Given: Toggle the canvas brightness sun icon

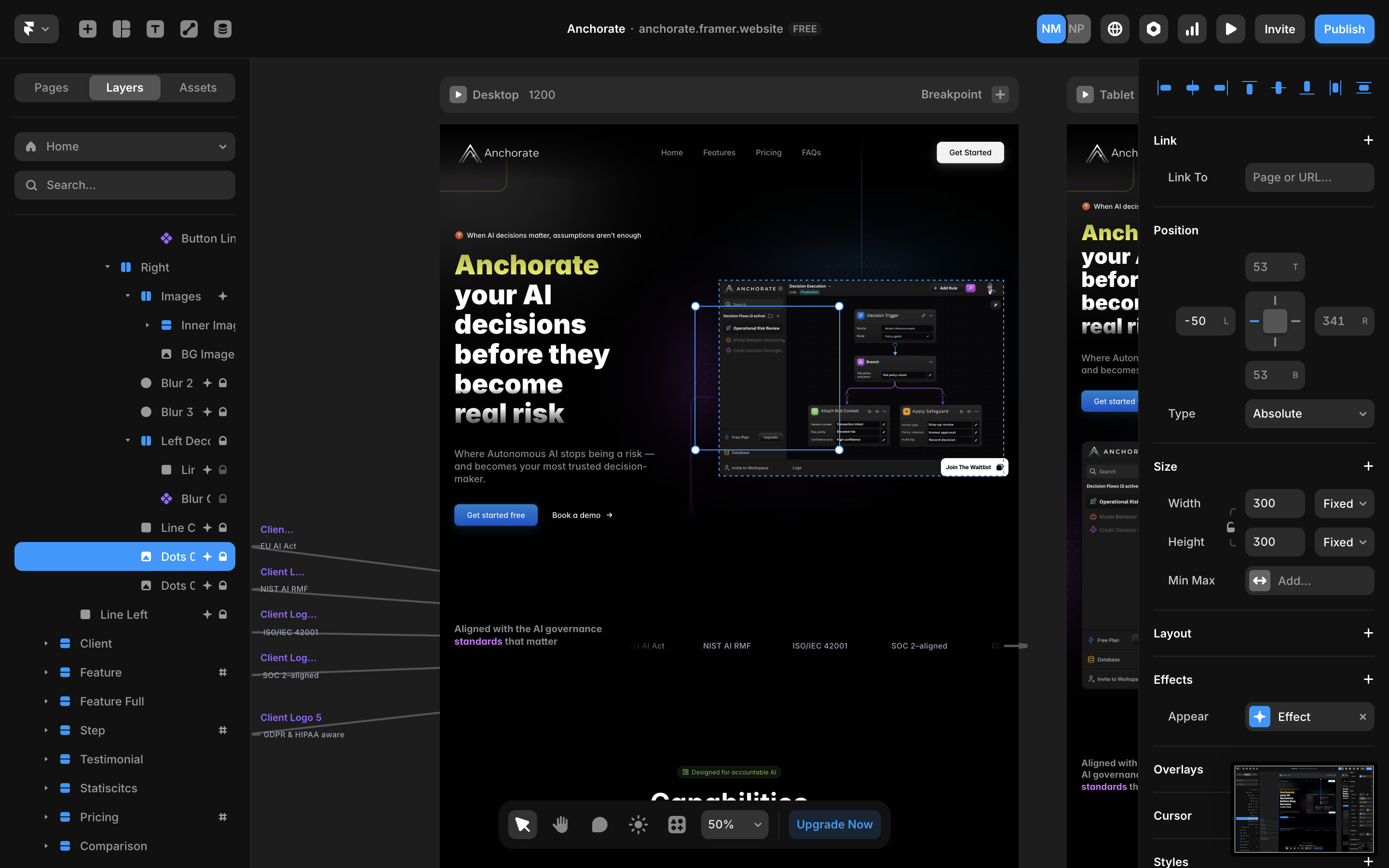Looking at the screenshot, I should point(638,825).
